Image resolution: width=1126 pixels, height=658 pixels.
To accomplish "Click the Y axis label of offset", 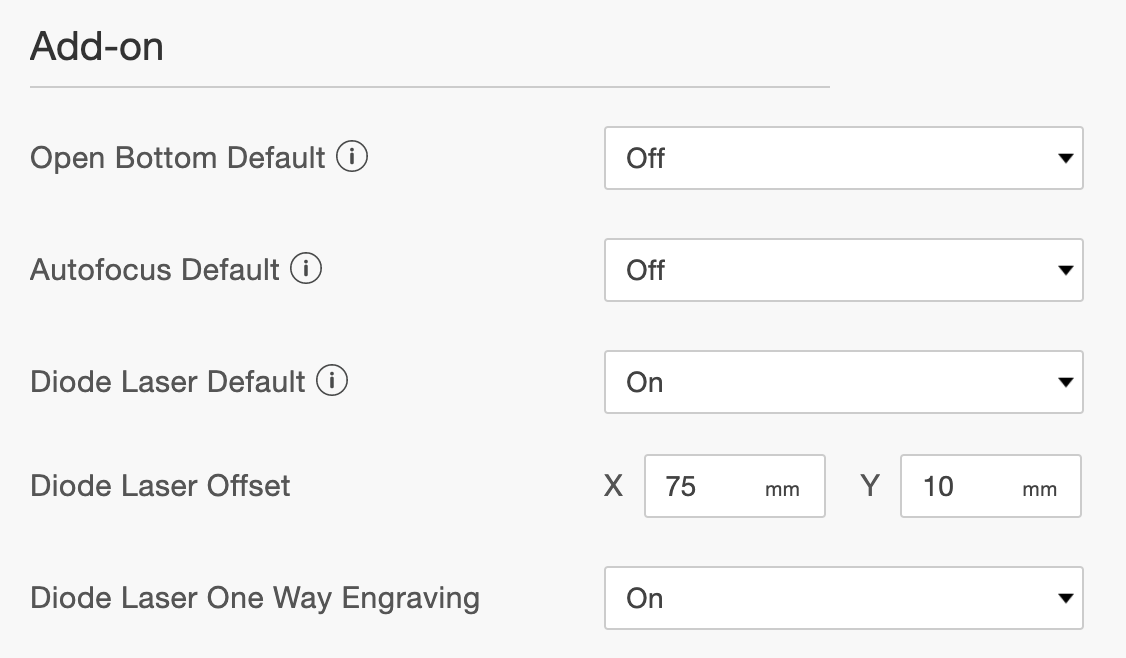I will click(870, 486).
